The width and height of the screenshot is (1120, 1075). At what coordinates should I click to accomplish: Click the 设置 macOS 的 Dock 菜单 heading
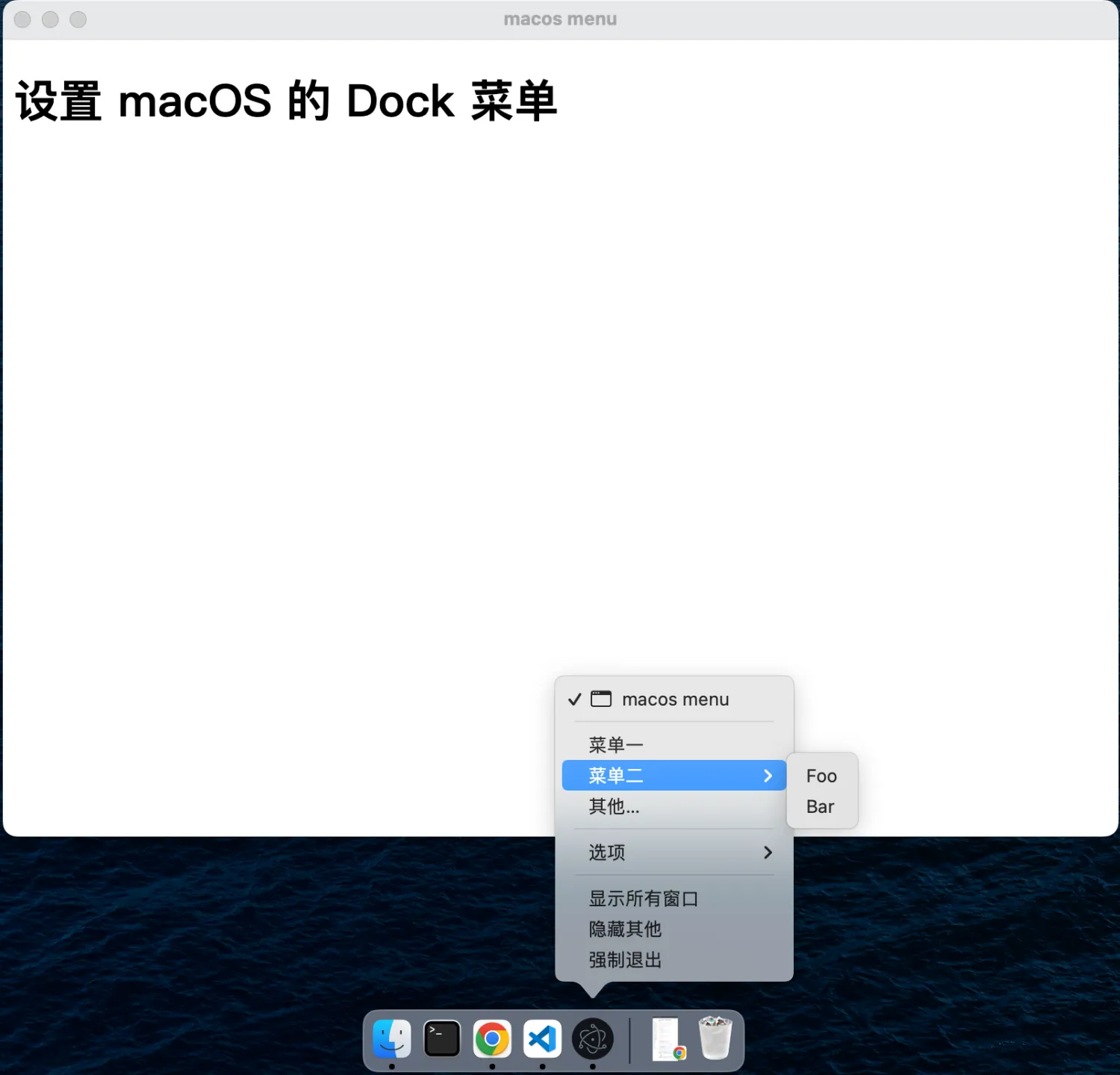[286, 101]
